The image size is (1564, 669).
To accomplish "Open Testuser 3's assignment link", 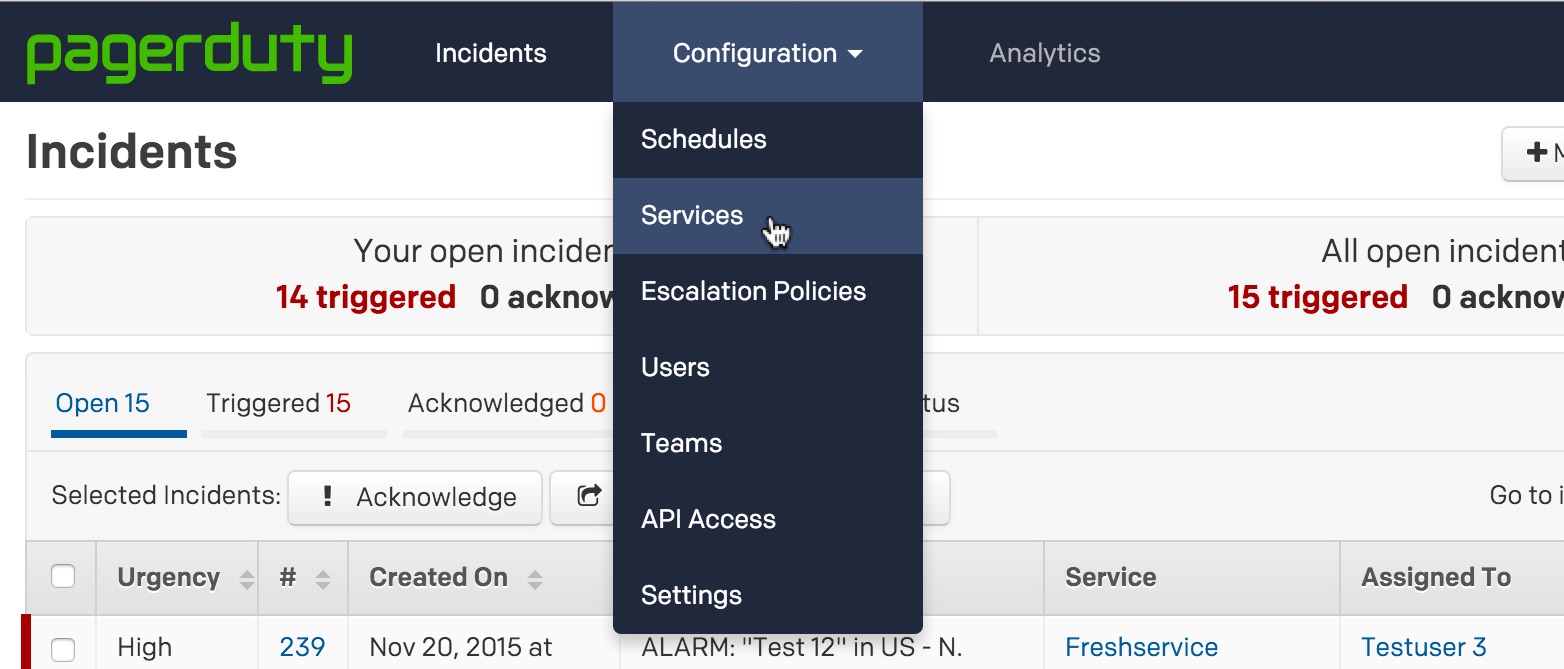I will point(1423,646).
